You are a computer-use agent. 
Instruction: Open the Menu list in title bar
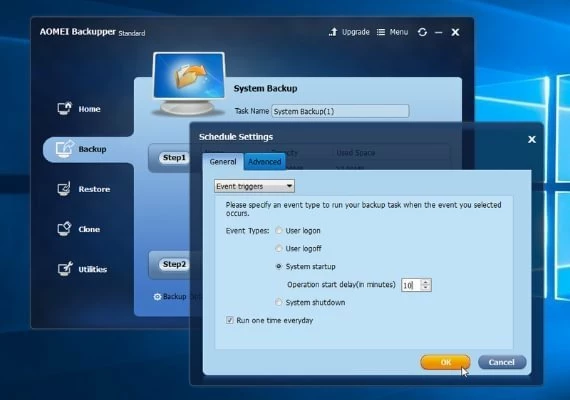click(x=392, y=32)
